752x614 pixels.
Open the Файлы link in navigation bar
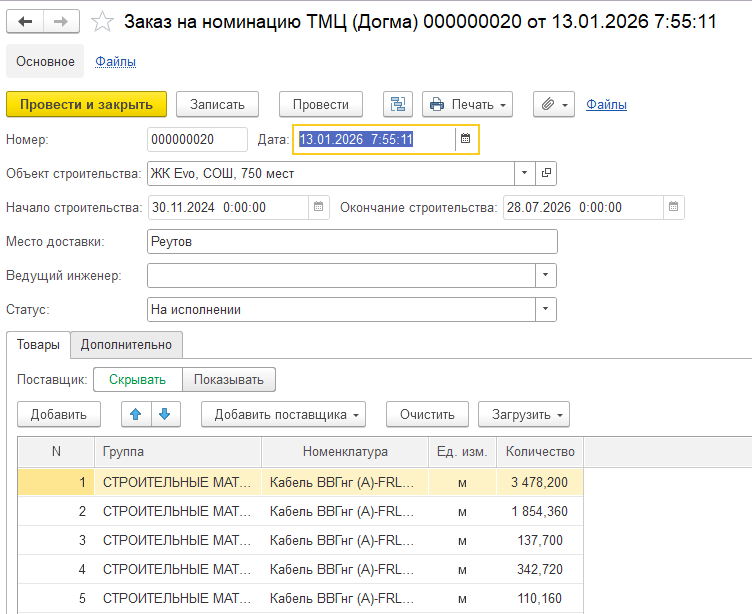(x=116, y=61)
